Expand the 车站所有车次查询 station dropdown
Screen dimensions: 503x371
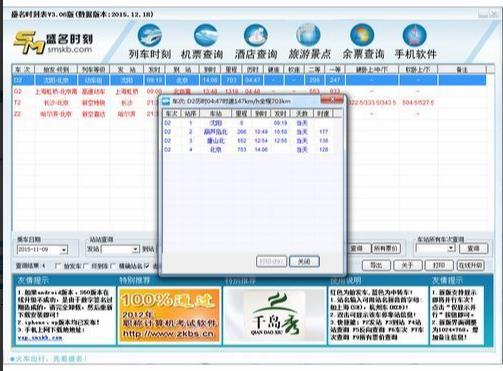[x=451, y=248]
